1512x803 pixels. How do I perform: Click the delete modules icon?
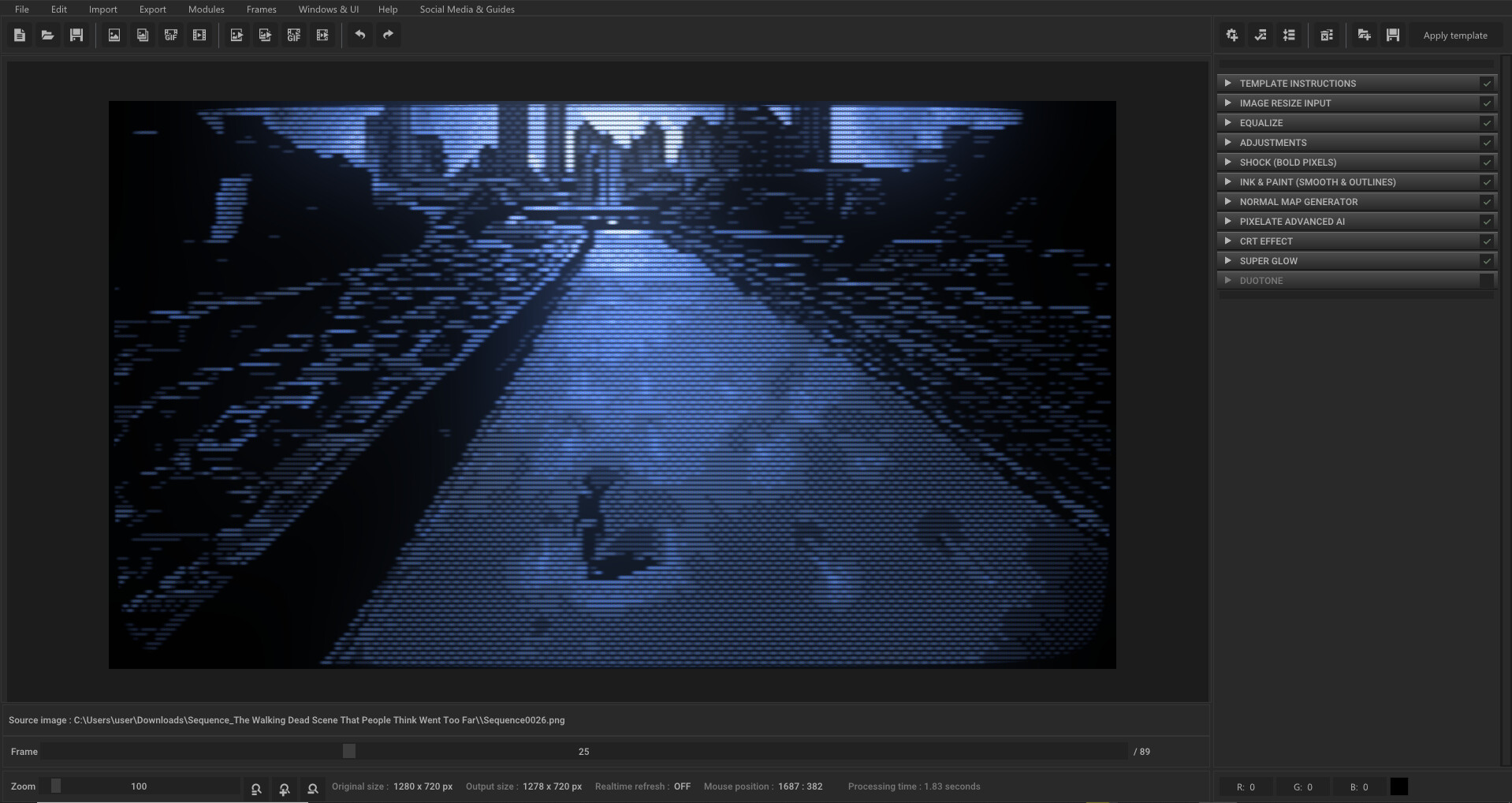coord(1328,35)
